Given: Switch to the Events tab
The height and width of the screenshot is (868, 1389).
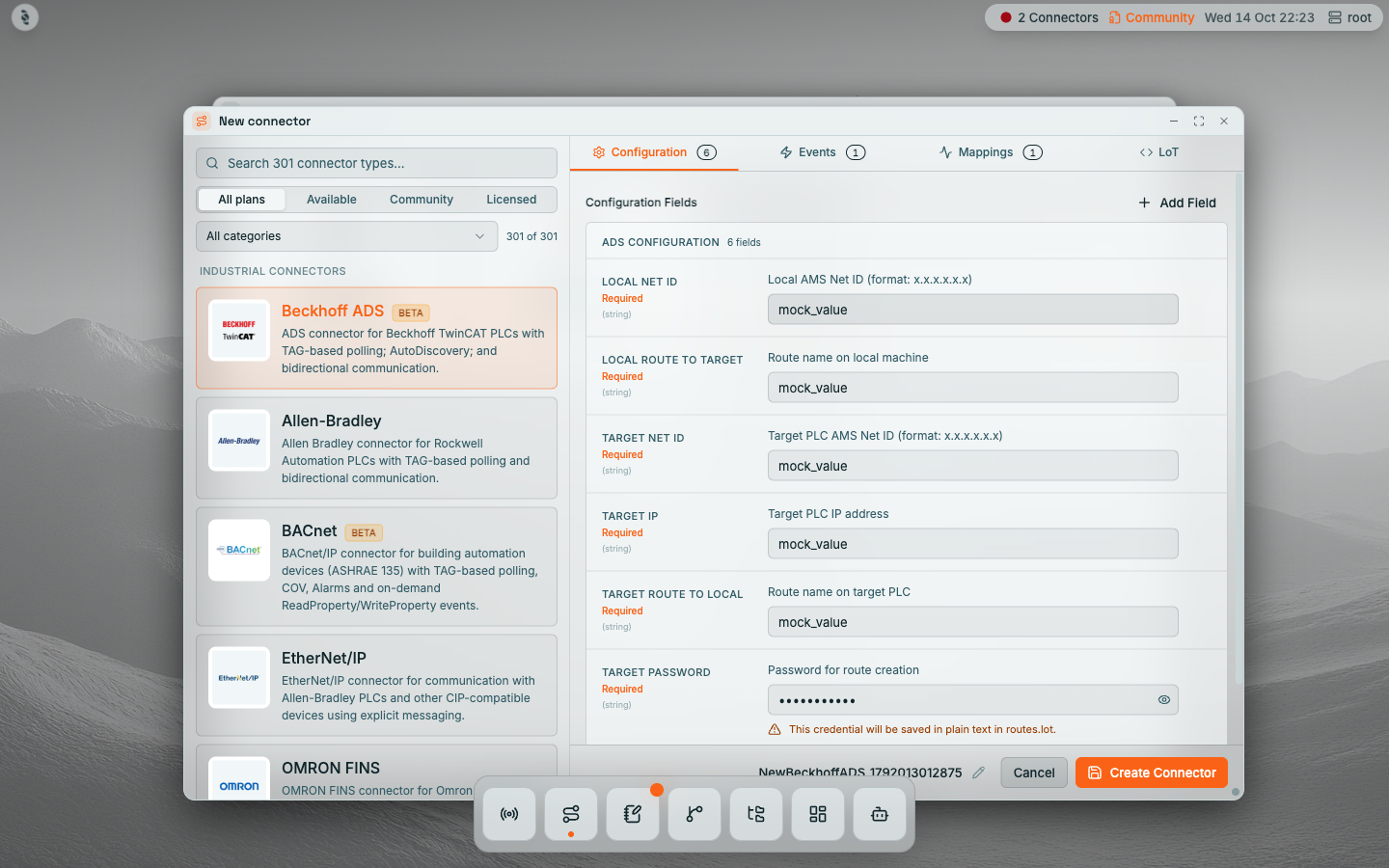Looking at the screenshot, I should (822, 152).
